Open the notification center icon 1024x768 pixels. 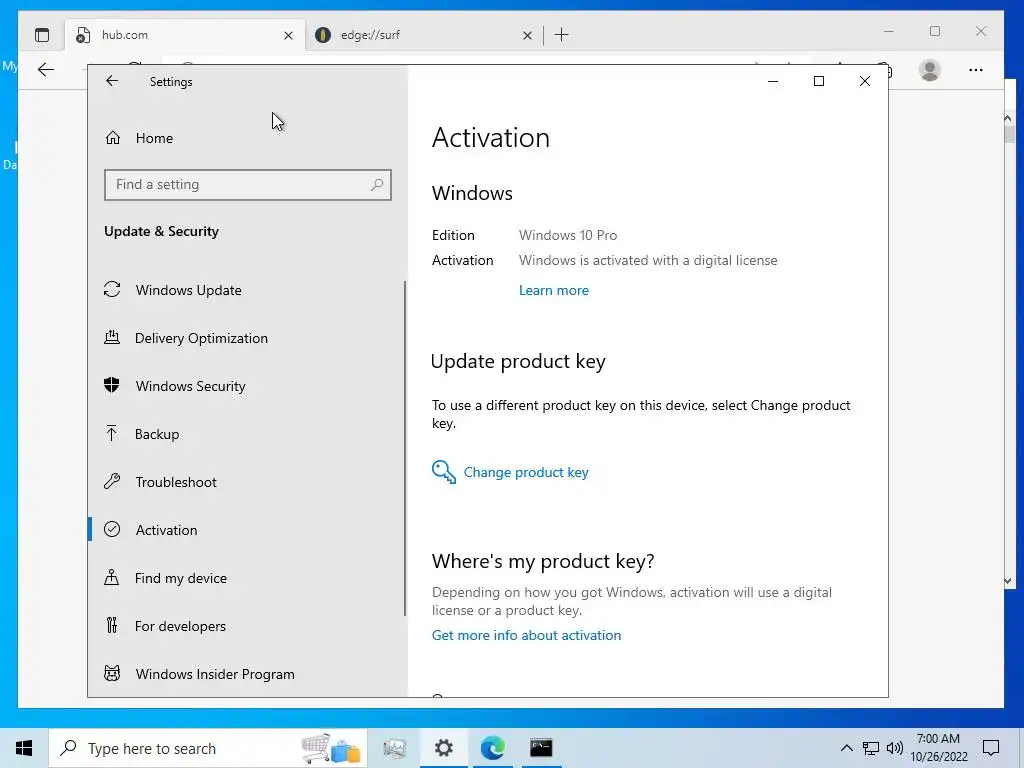coord(991,748)
